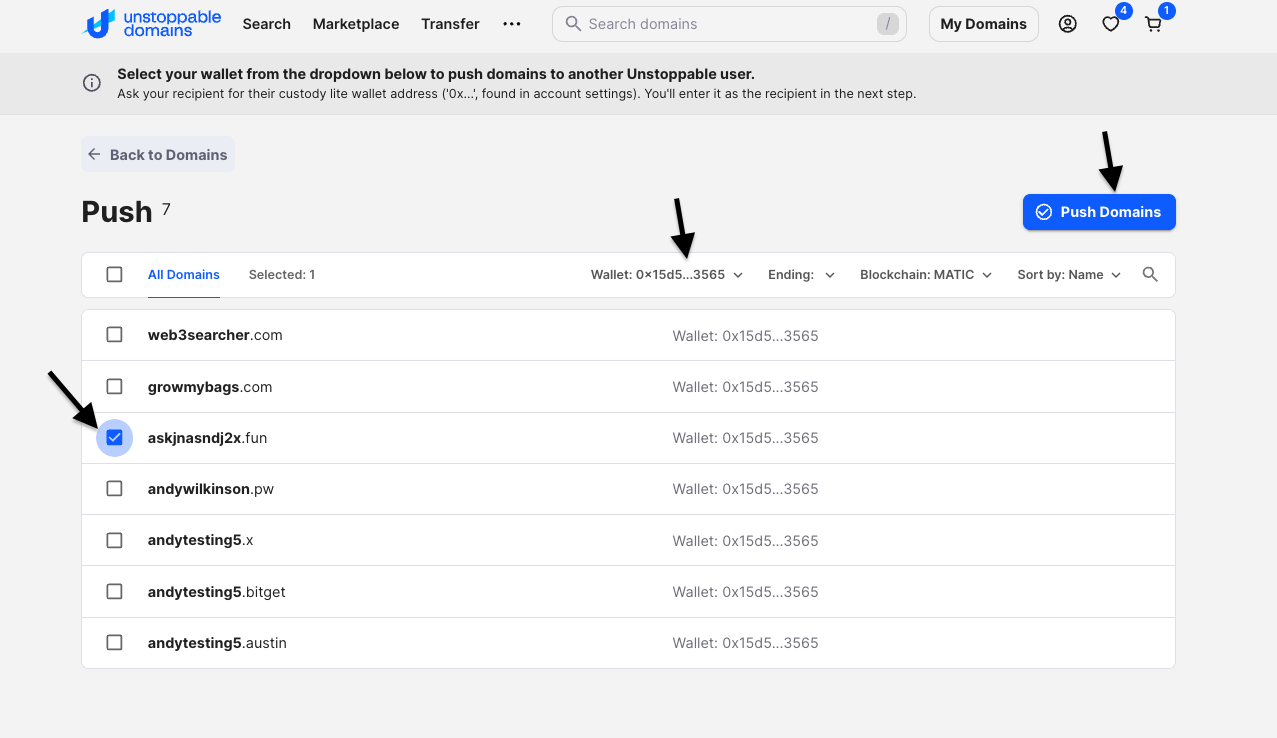The width and height of the screenshot is (1277, 738).
Task: Toggle the select-all domains checkbox
Action: click(x=114, y=274)
